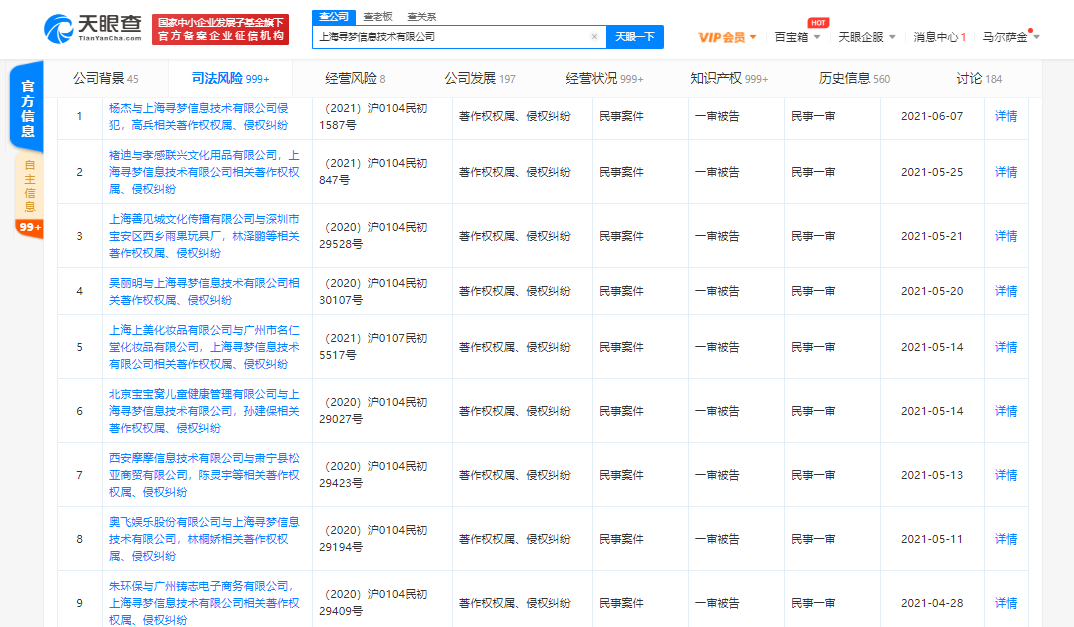Click 详情 for the 2021-05-25 case
Viewport: 1074px width, 627px height.
pyautogui.click(x=1006, y=172)
